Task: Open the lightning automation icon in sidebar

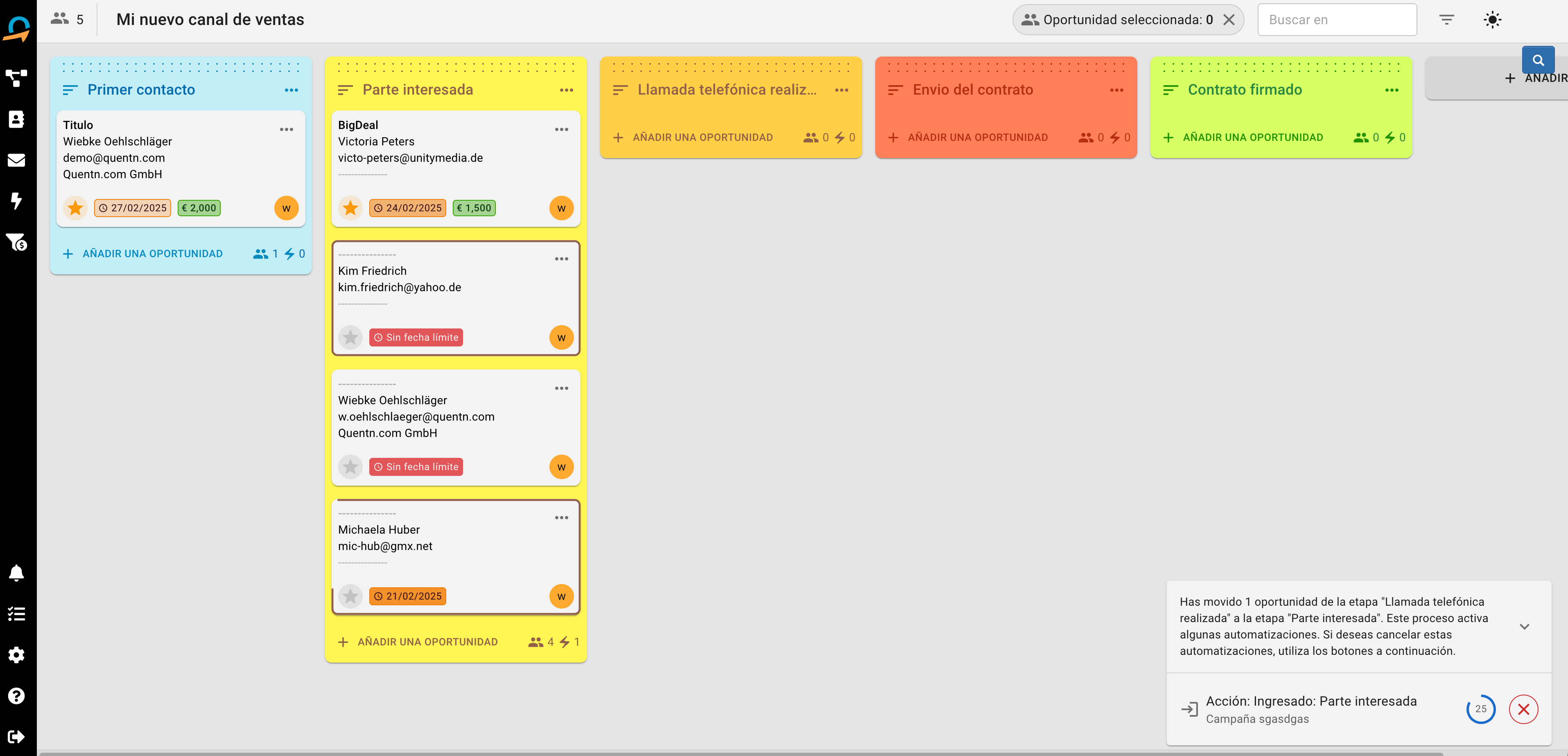Action: (16, 201)
